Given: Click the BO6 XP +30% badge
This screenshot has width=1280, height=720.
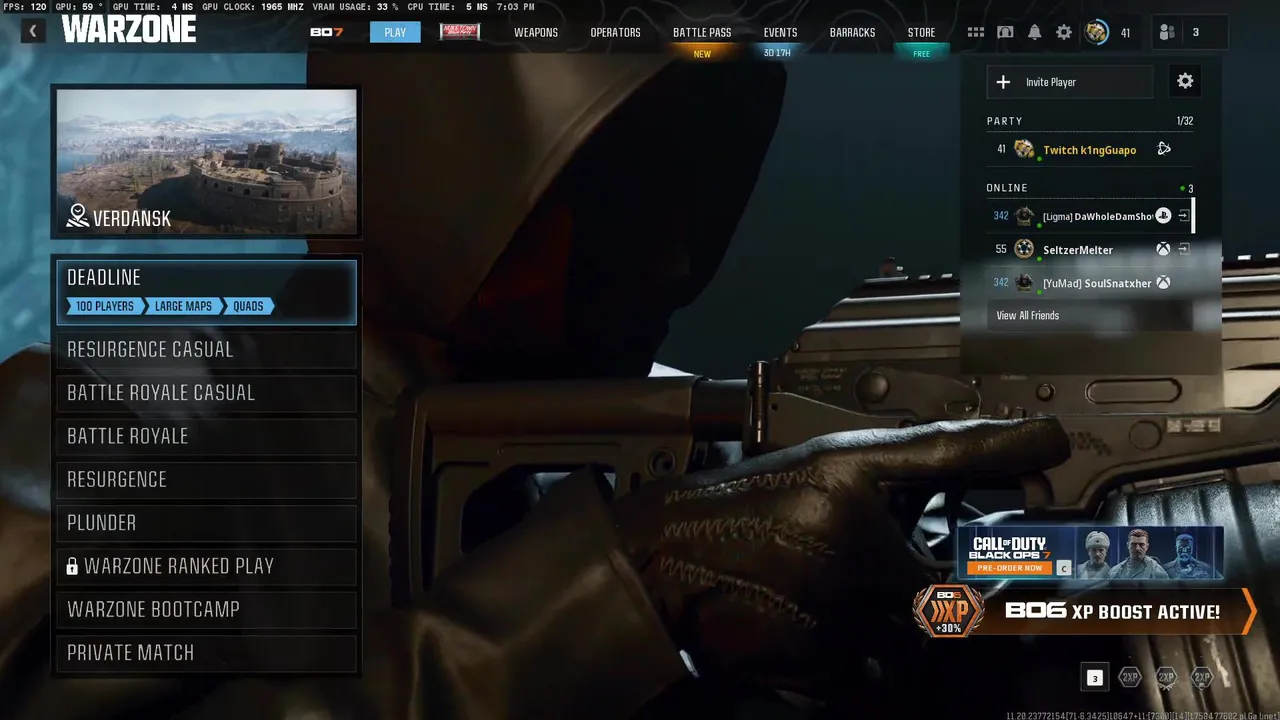Looking at the screenshot, I should point(948,611).
